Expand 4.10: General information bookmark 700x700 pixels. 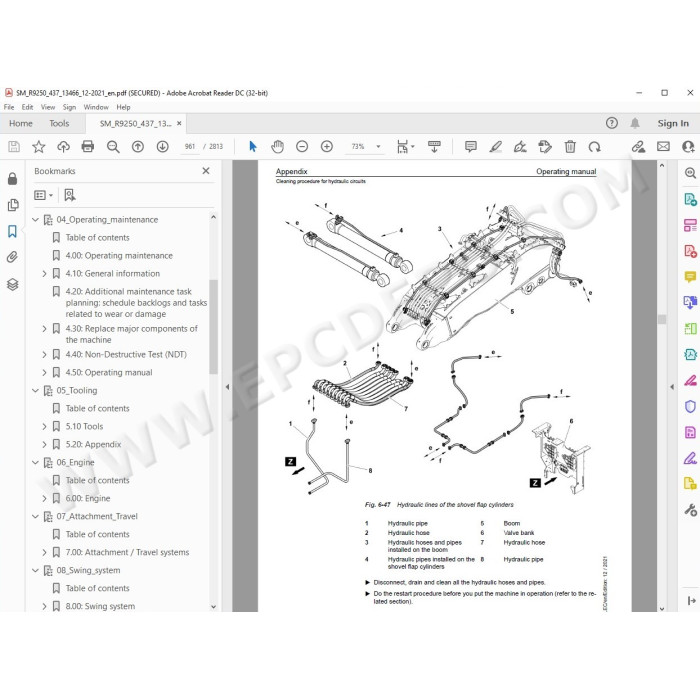[x=44, y=274]
